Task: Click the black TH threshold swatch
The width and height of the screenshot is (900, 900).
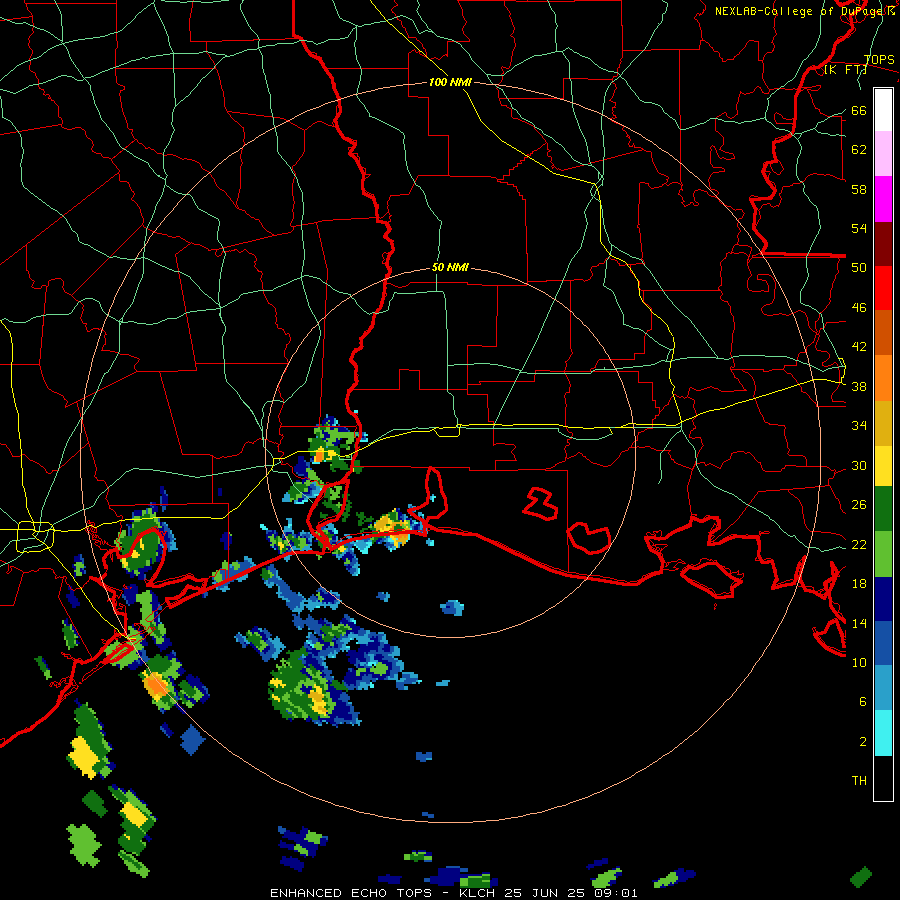Action: click(883, 778)
